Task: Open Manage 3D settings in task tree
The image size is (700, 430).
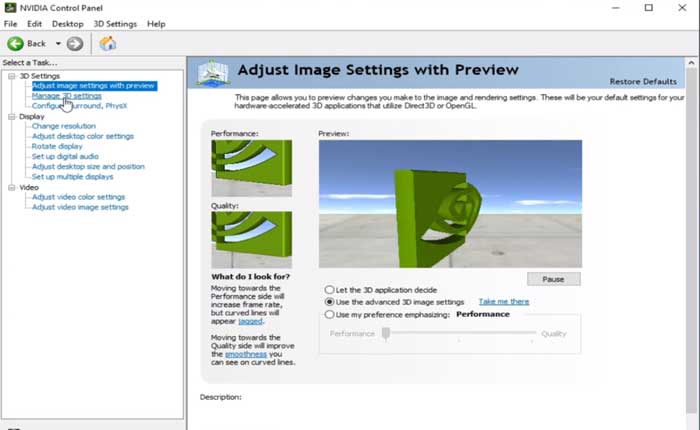Action: (x=66, y=96)
